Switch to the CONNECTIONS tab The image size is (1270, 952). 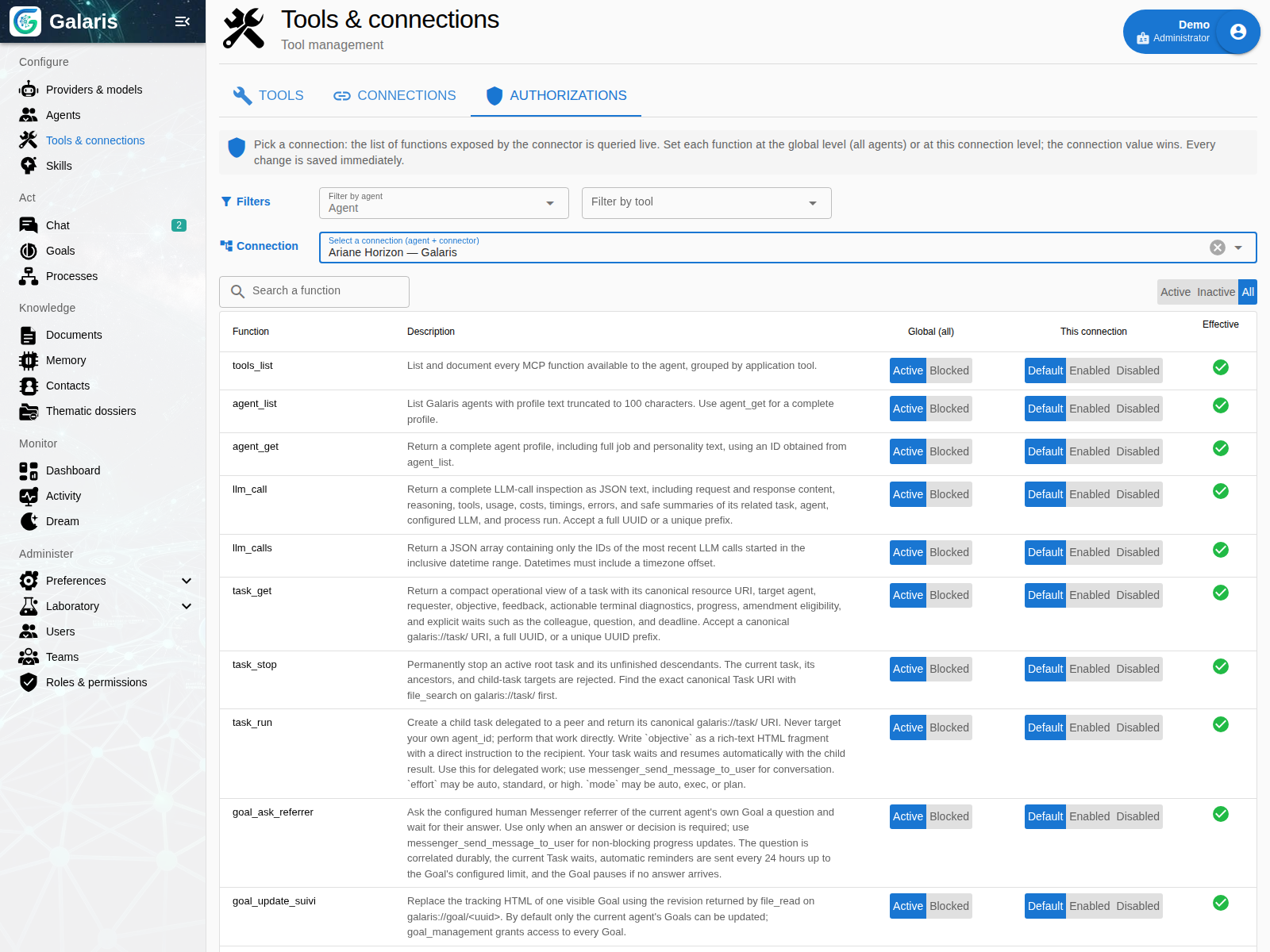point(394,96)
